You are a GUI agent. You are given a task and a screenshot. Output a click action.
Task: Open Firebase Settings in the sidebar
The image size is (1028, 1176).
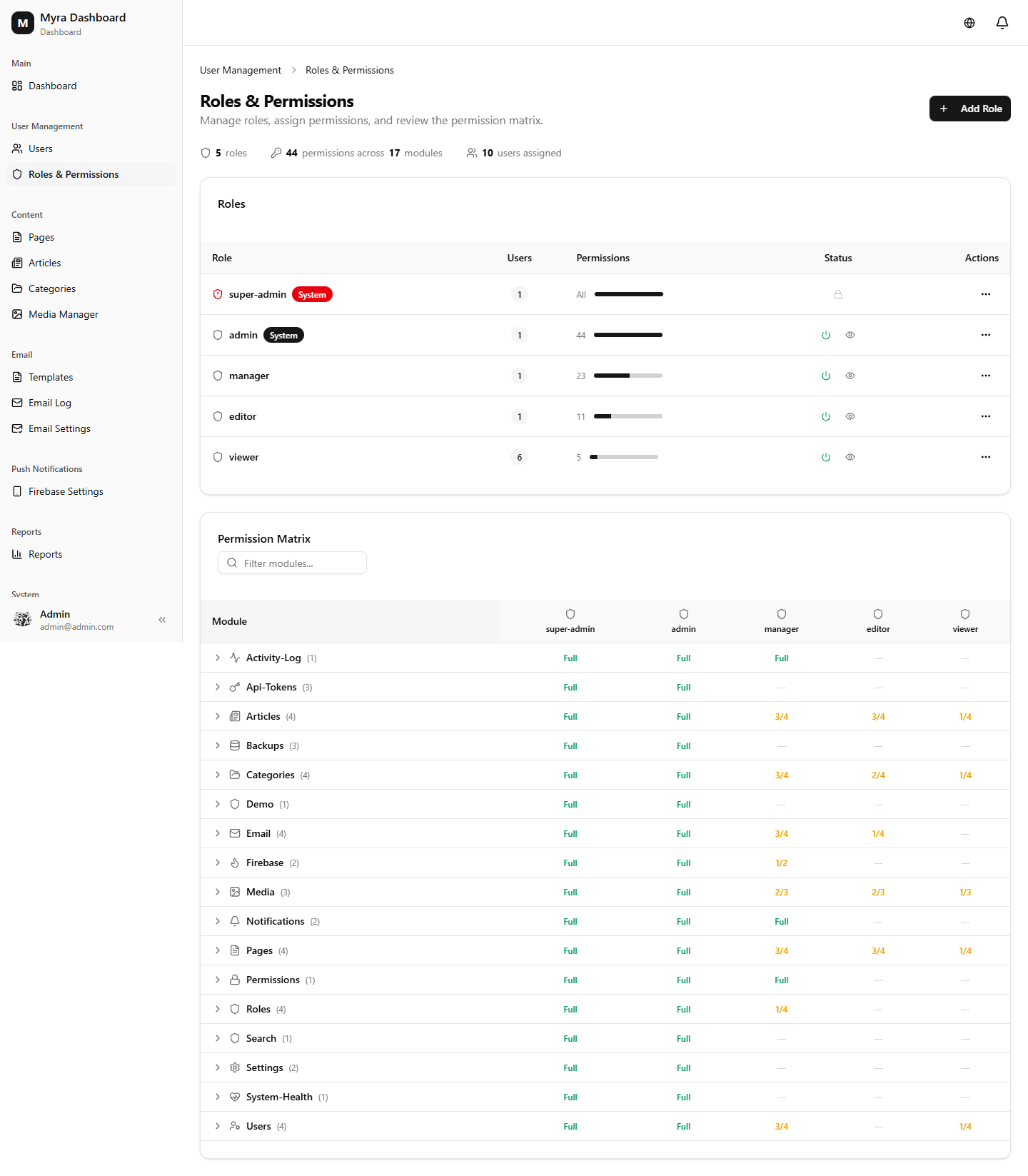tap(91, 491)
